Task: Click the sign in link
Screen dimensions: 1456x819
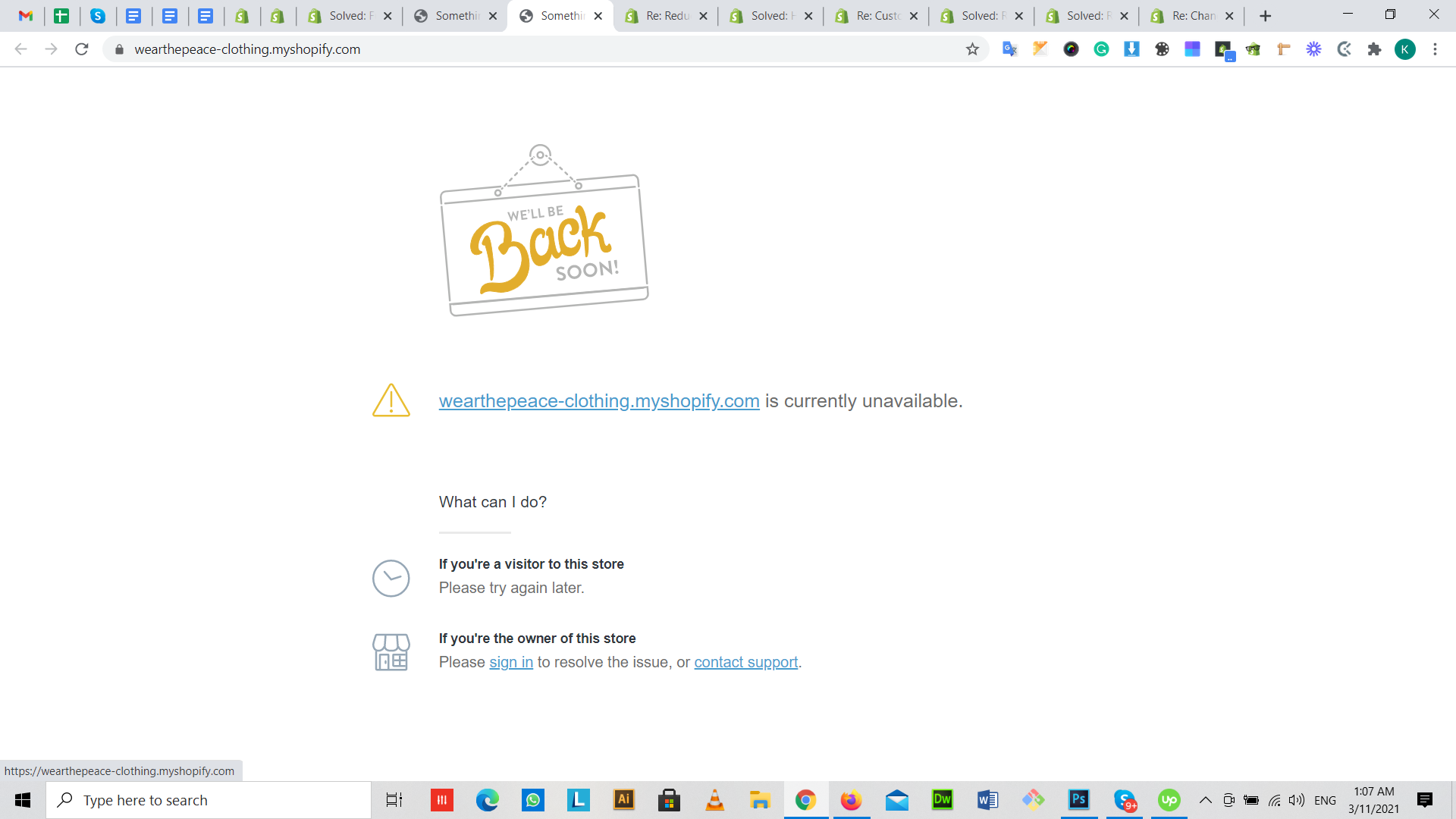Action: 510,662
